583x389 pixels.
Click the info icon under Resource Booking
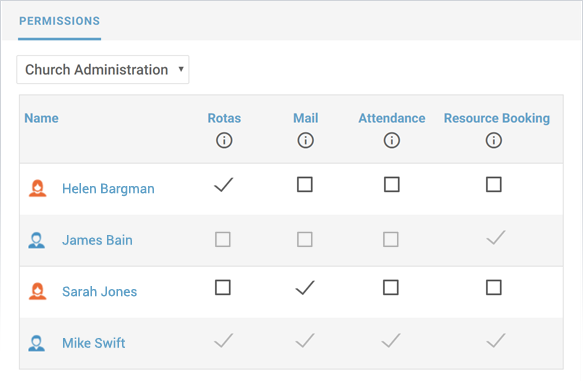tap(493, 140)
